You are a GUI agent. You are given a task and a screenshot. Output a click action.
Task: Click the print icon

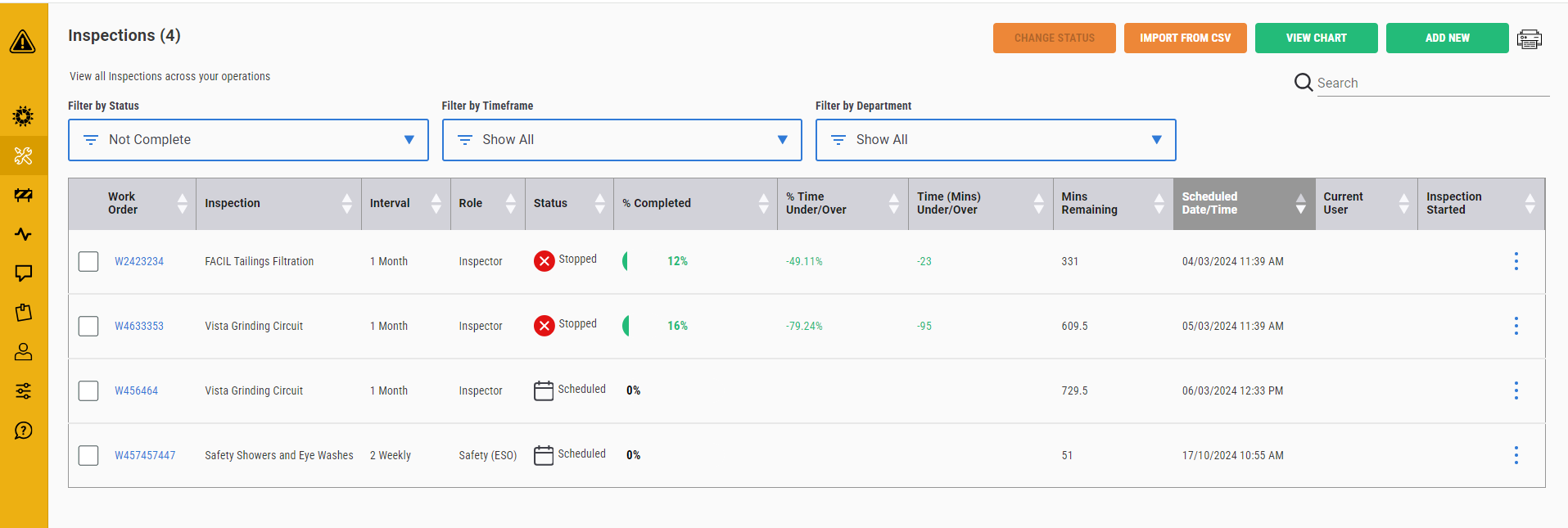pyautogui.click(x=1529, y=39)
